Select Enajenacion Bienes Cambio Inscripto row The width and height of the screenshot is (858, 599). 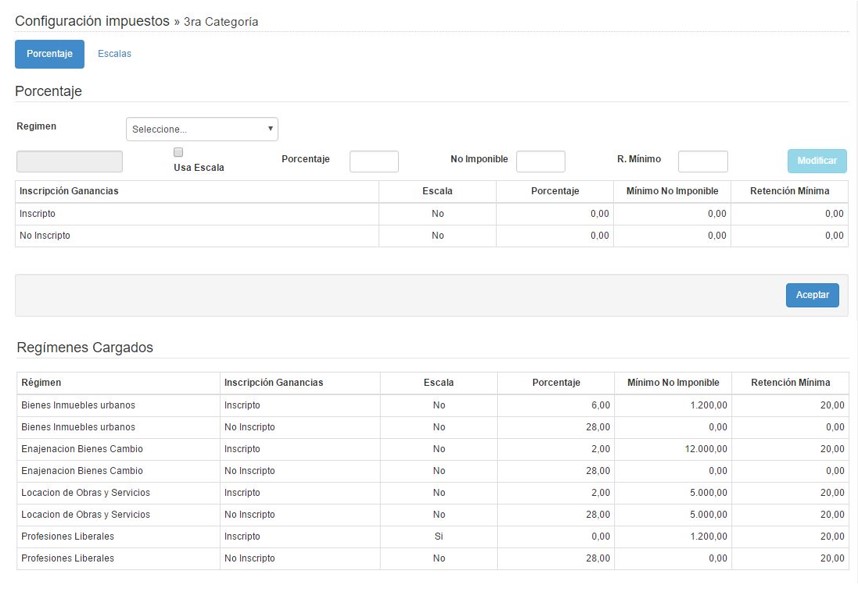[119, 449]
